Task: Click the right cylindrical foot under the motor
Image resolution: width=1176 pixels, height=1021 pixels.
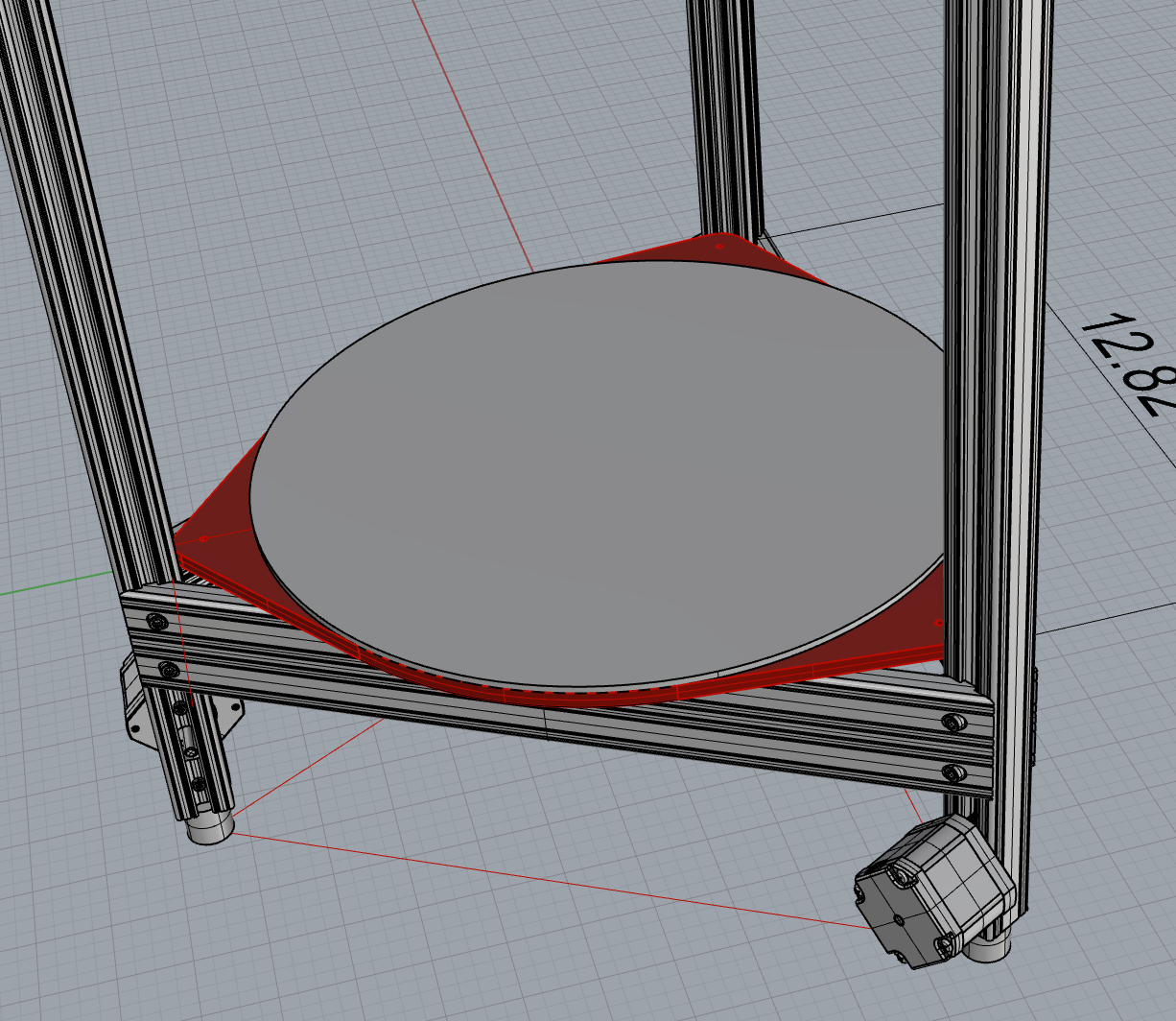Action: tap(988, 948)
